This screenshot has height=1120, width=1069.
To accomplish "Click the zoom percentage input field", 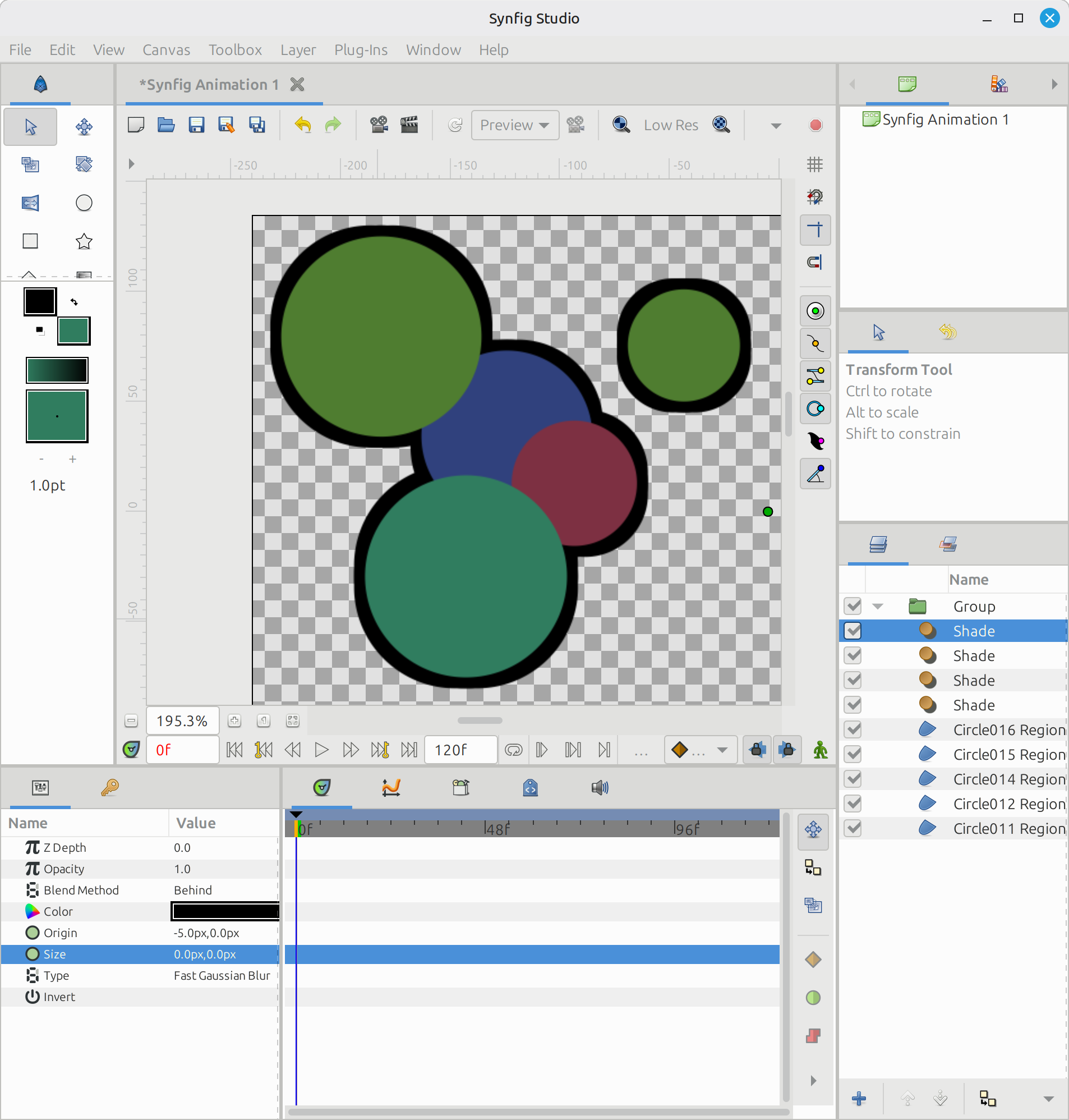I will (x=182, y=721).
